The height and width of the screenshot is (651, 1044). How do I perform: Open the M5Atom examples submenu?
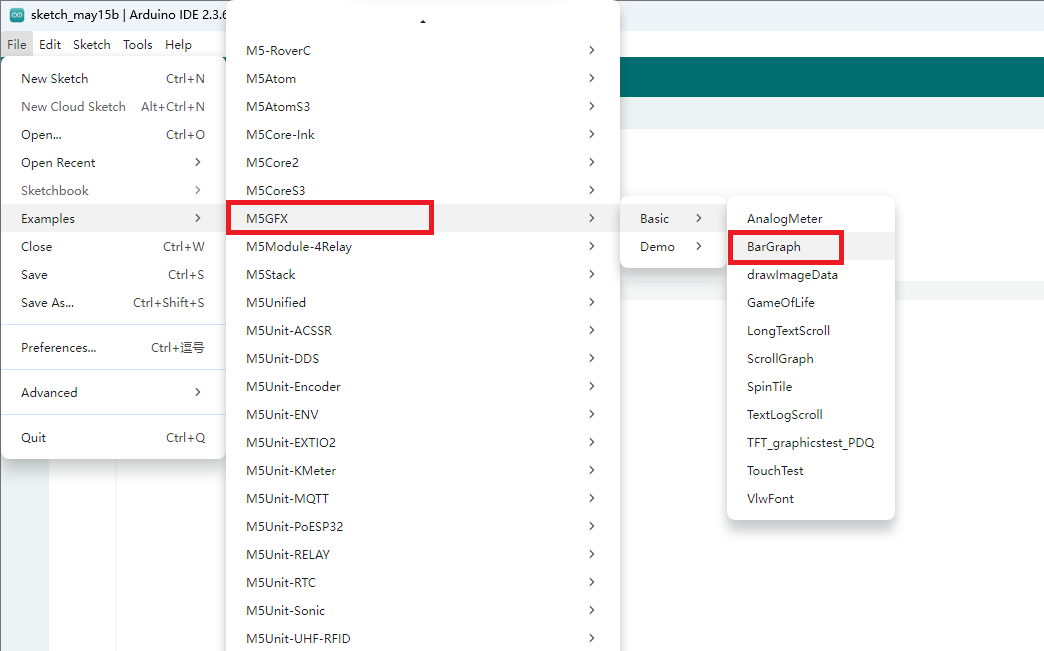pyautogui.click(x=423, y=79)
